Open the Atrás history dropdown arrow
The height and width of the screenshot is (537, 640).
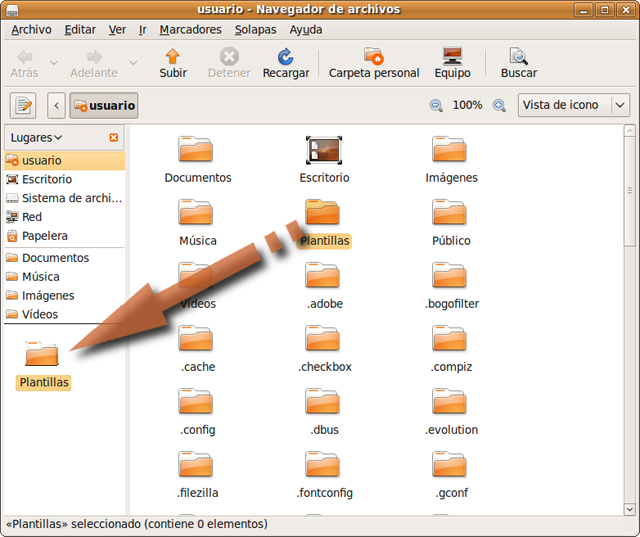point(54,62)
